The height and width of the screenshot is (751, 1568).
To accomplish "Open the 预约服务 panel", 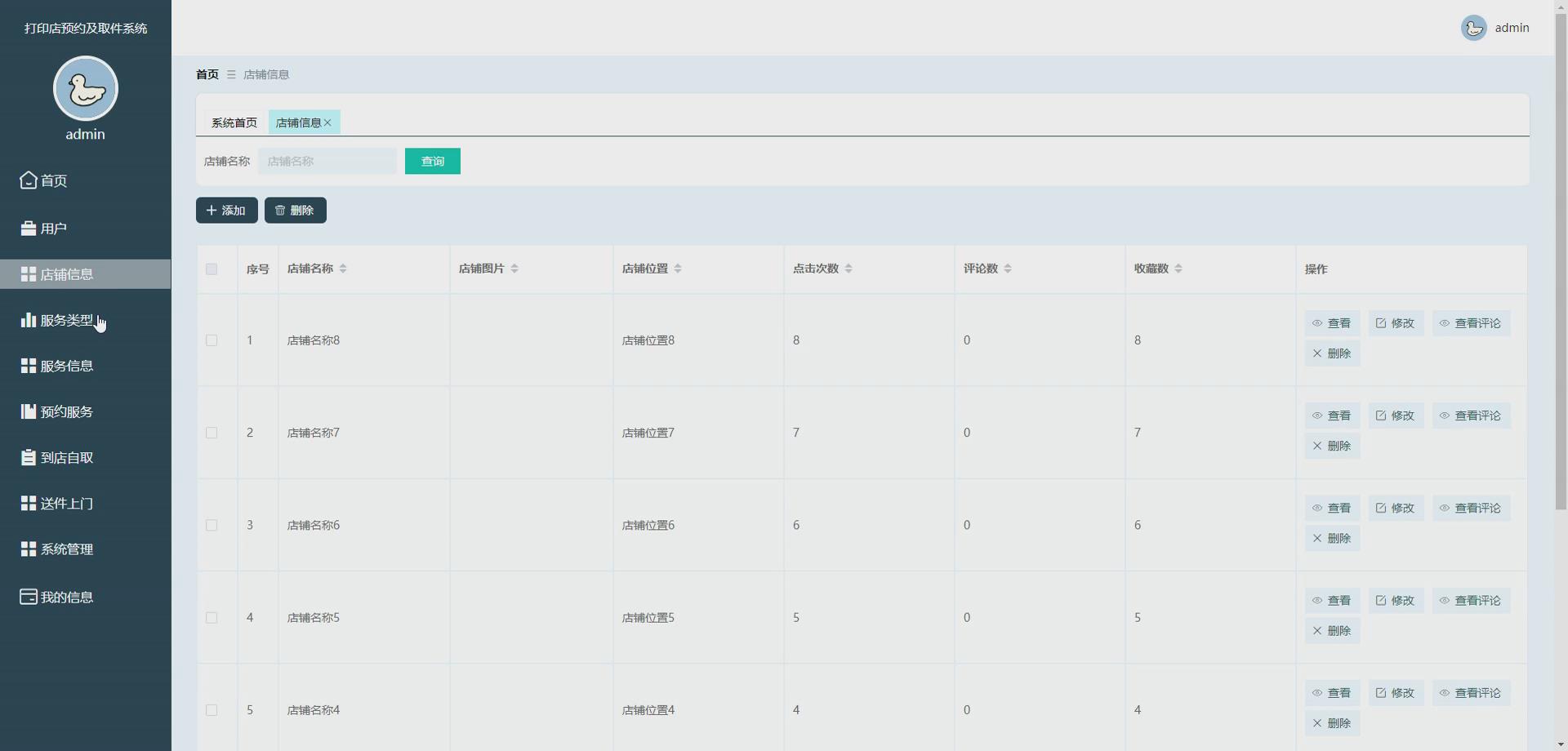I will click(x=65, y=411).
